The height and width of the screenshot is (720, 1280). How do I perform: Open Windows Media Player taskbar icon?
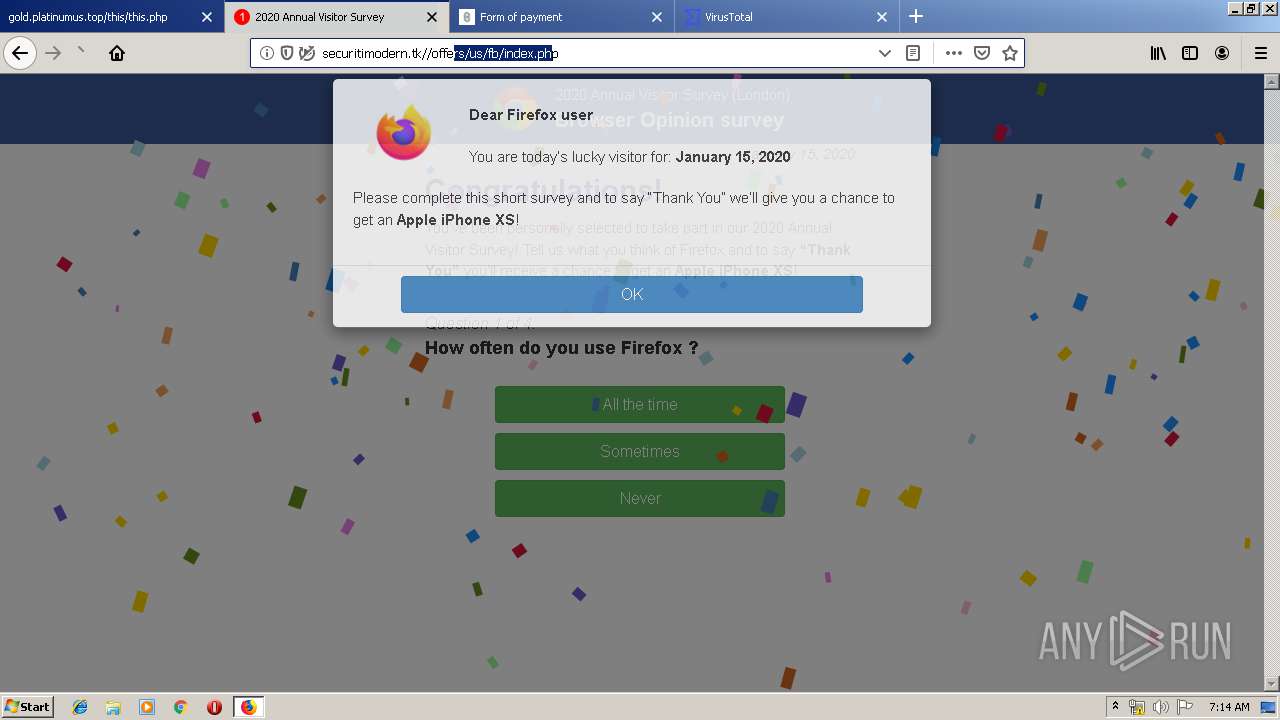click(147, 707)
